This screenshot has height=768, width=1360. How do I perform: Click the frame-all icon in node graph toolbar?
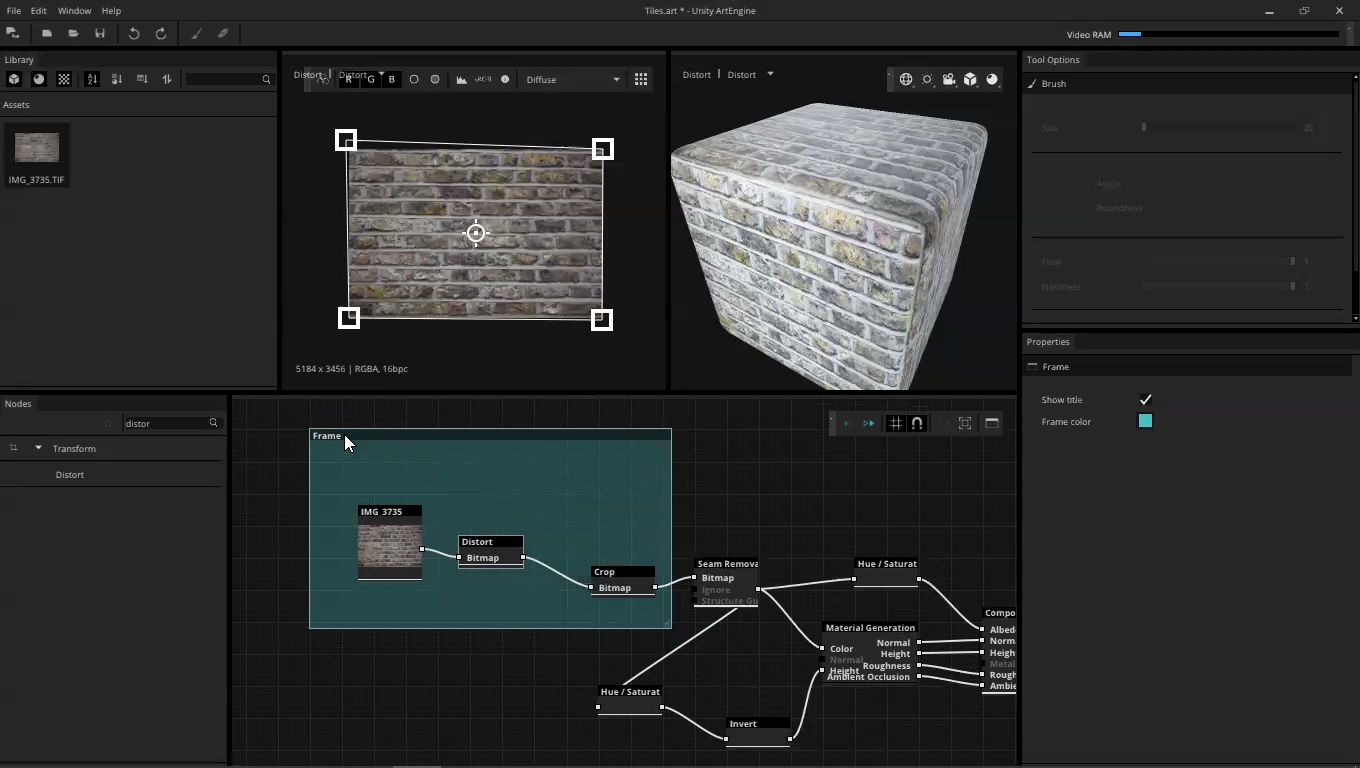965,423
